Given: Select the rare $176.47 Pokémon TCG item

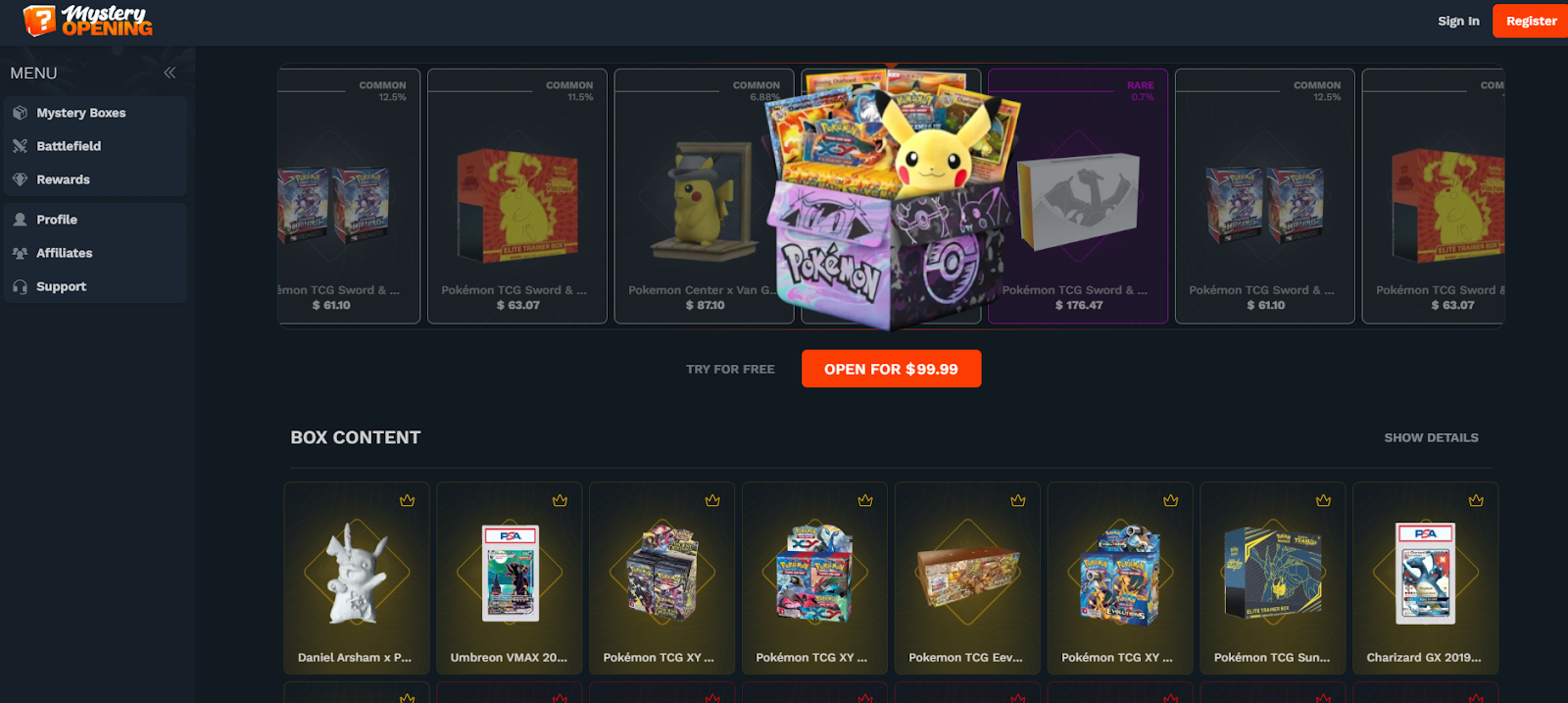Looking at the screenshot, I should pos(1077,196).
